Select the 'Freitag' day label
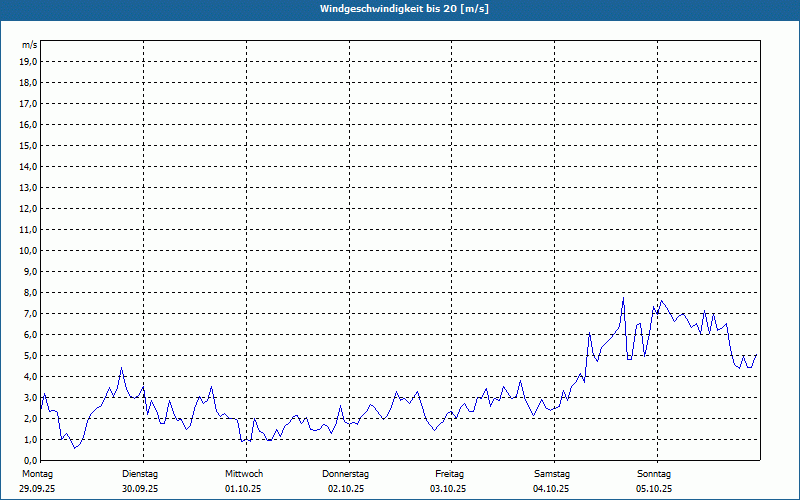 pyautogui.click(x=450, y=473)
